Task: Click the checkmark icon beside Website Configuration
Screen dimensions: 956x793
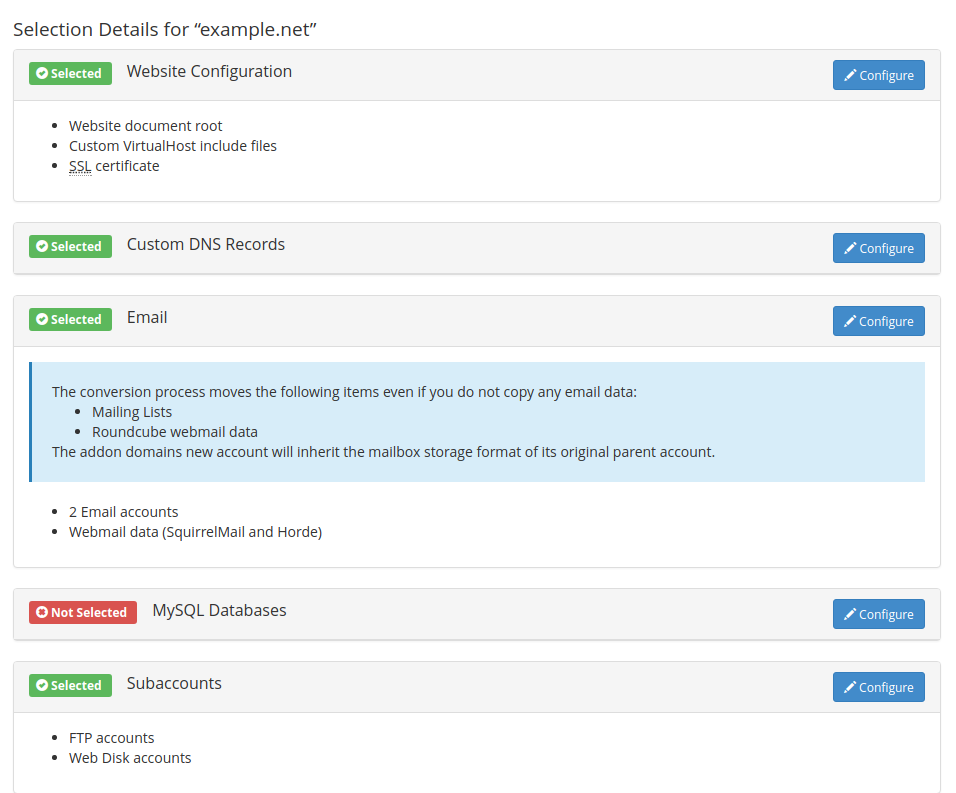Action: click(42, 73)
